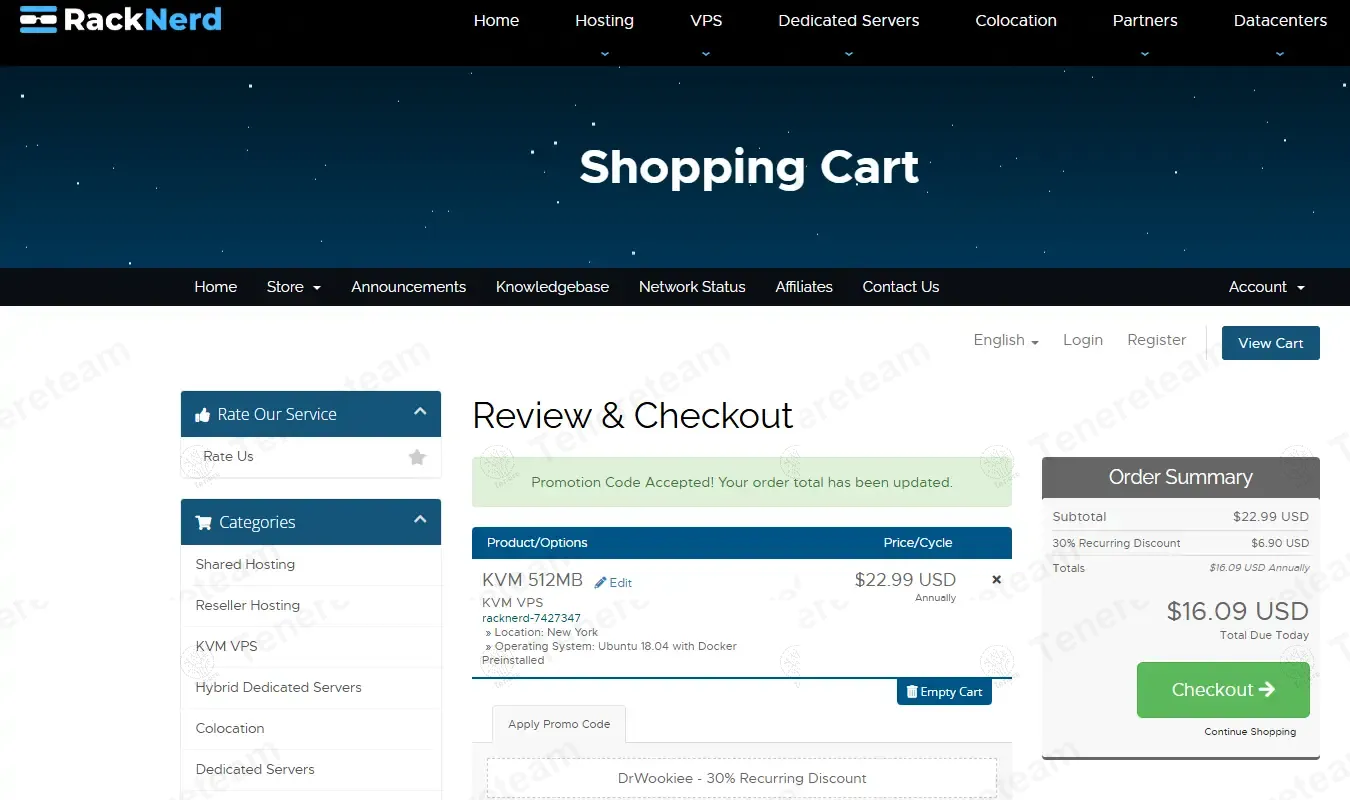
Task: Click the $22.99 USD product price
Action: click(905, 580)
